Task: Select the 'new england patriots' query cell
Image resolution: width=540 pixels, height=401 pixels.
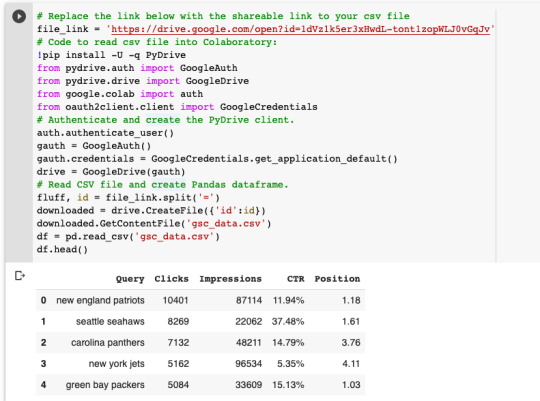Action: [100, 300]
